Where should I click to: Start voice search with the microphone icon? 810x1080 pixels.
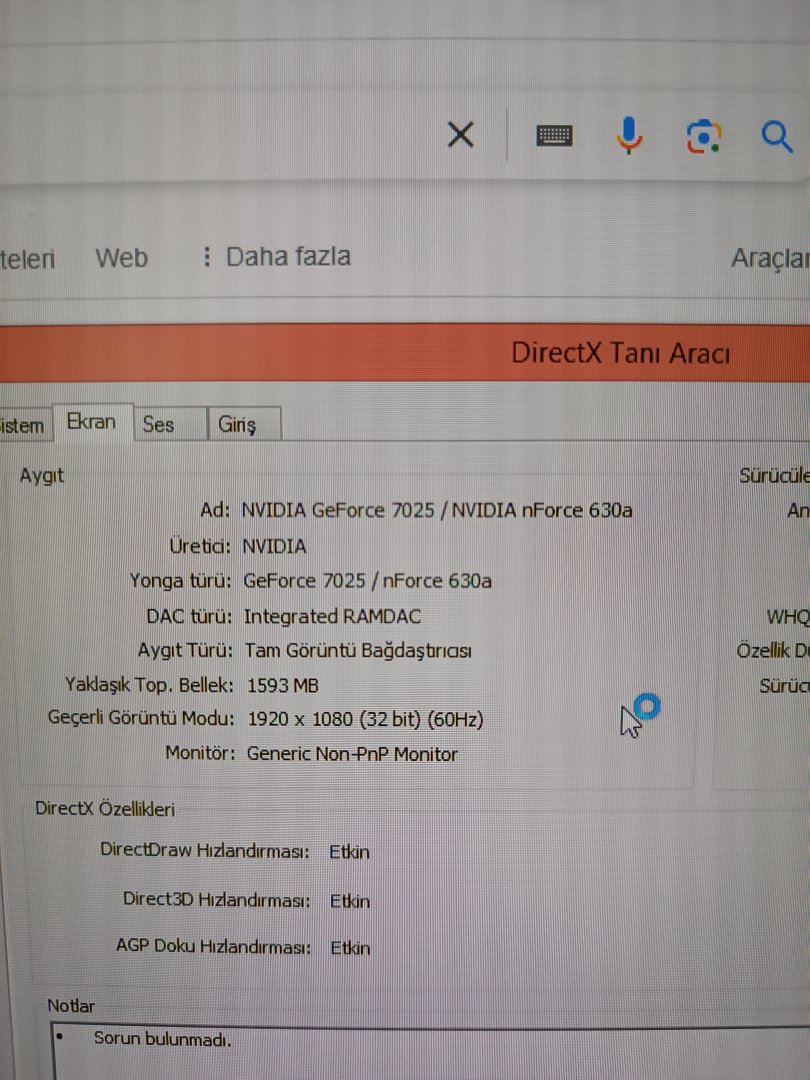[629, 135]
